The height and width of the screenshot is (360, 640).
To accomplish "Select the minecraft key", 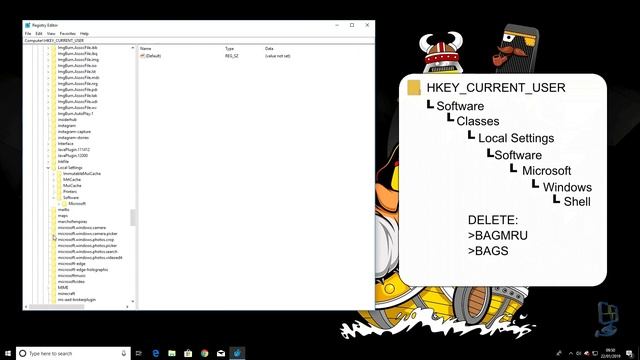I will point(66,293).
